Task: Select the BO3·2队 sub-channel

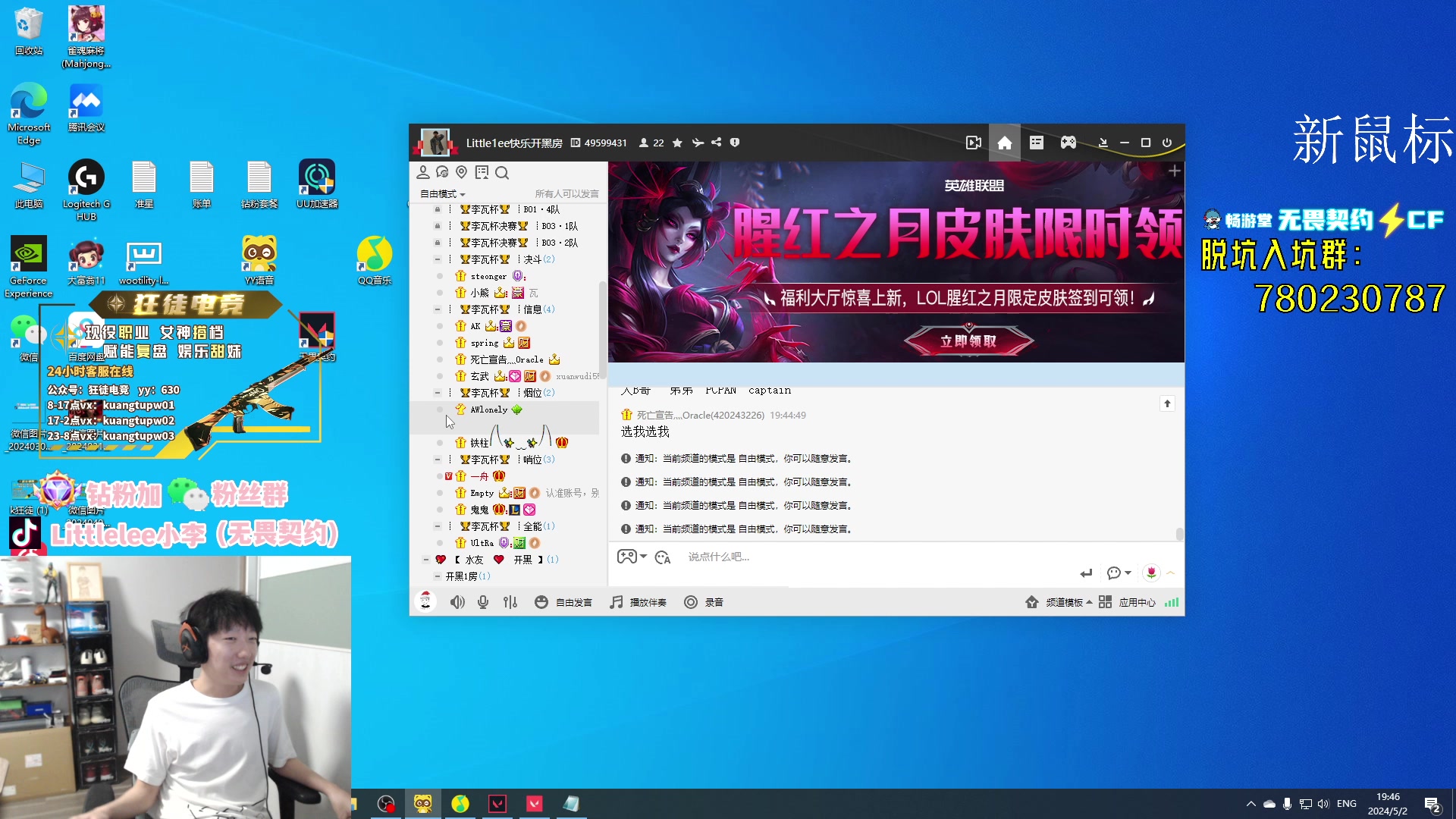Action: coord(519,243)
